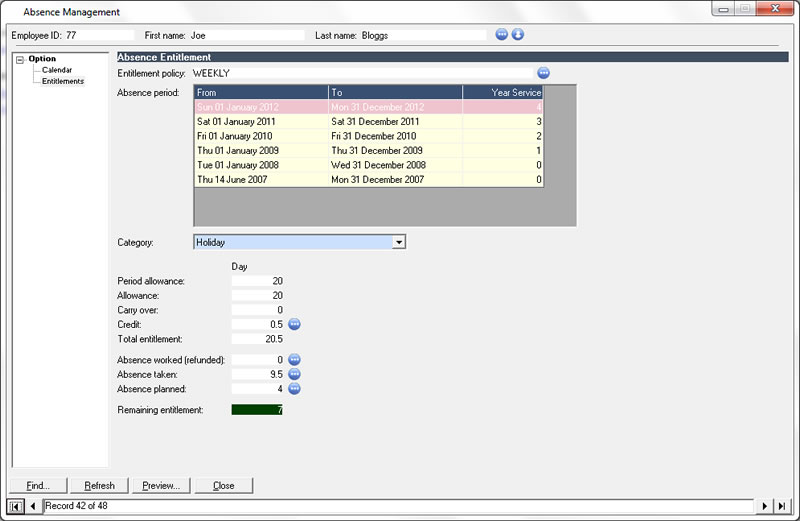
Task: Open the Credit details ellipsis button
Action: pyautogui.click(x=295, y=324)
